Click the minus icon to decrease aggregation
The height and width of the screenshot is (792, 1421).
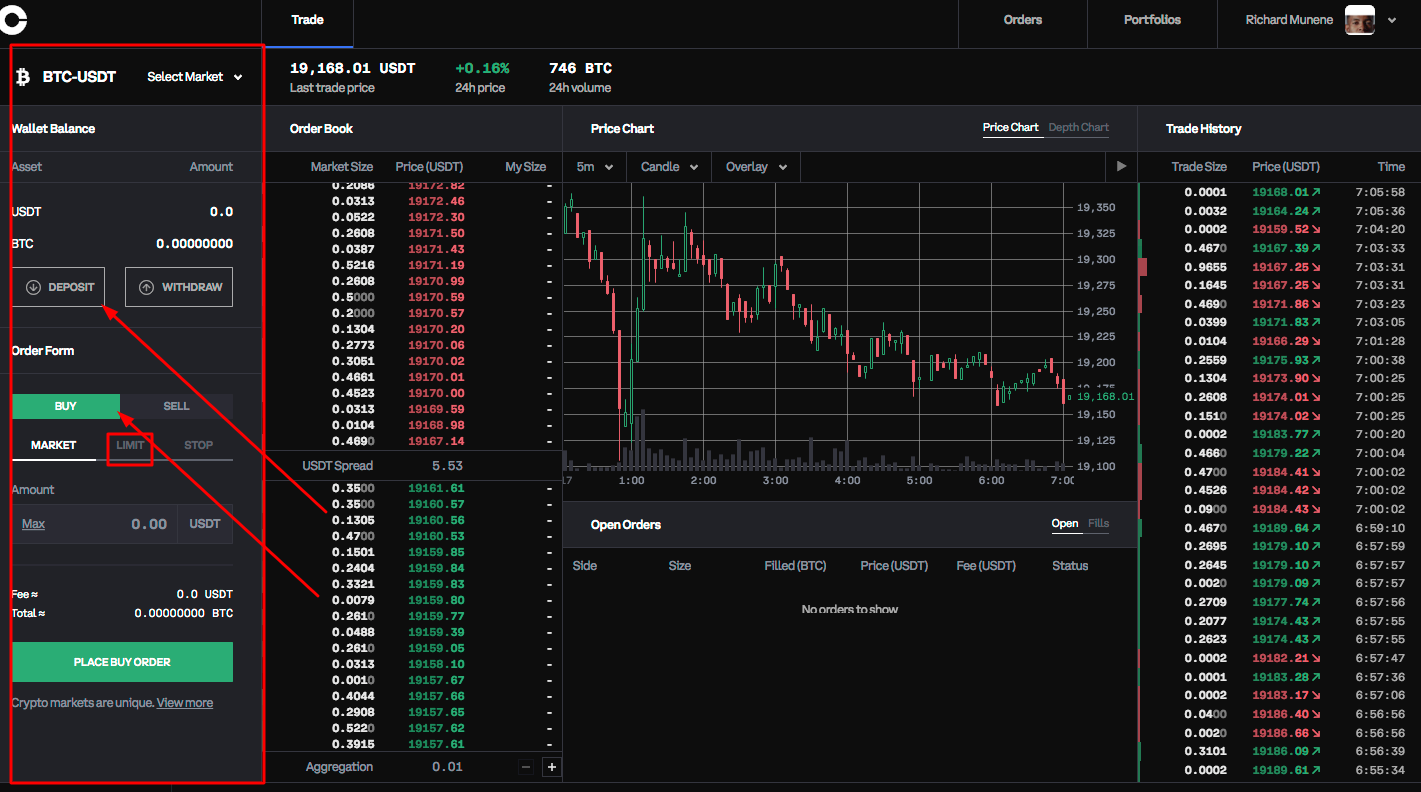tap(526, 766)
